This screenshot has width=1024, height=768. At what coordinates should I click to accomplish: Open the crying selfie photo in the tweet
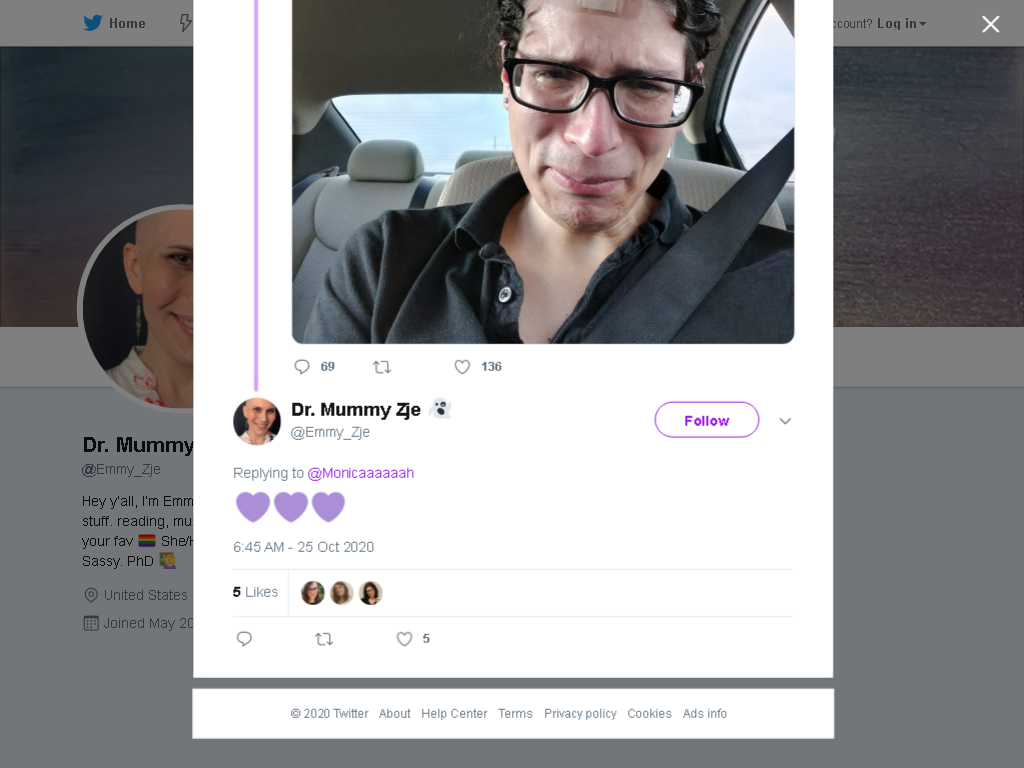tap(543, 172)
